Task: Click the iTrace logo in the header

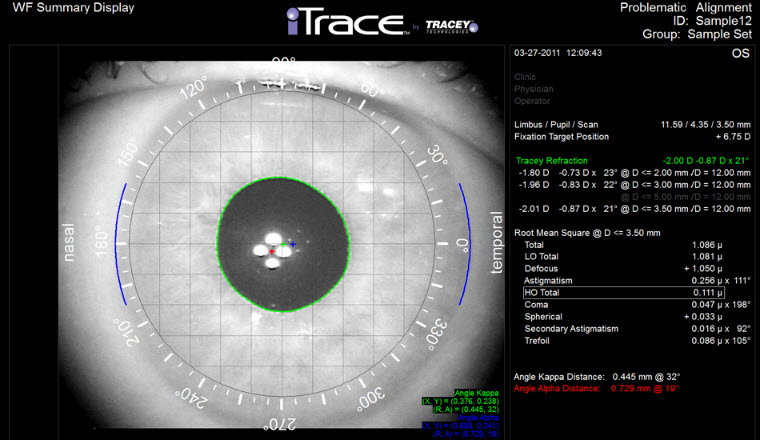Action: tap(348, 22)
